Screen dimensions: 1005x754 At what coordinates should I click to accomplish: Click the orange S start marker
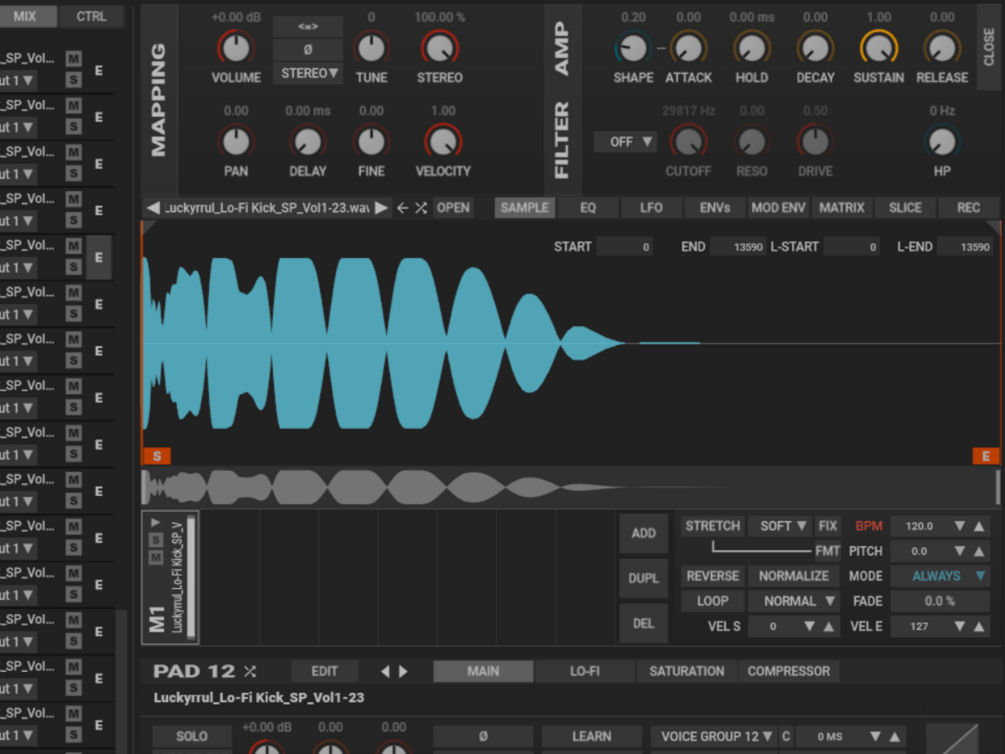coord(157,456)
